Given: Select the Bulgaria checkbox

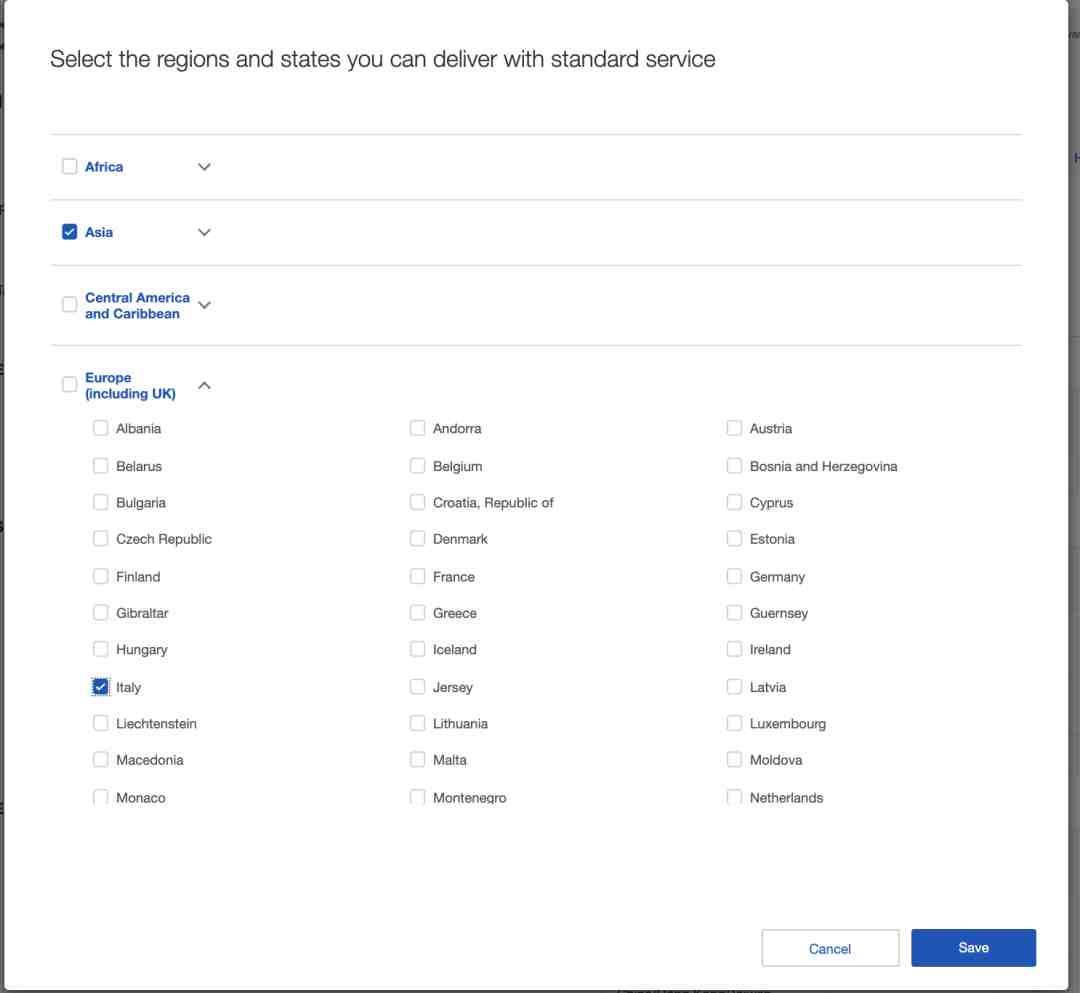Looking at the screenshot, I should (x=101, y=502).
